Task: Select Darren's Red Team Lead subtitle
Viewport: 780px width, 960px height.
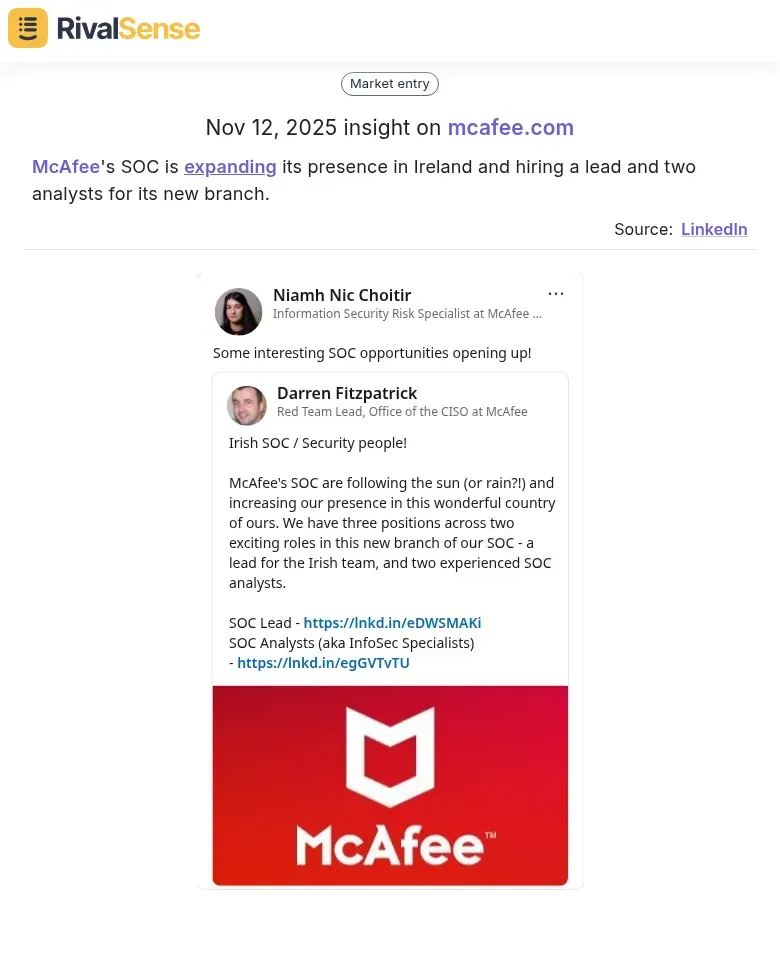Action: coord(400,411)
